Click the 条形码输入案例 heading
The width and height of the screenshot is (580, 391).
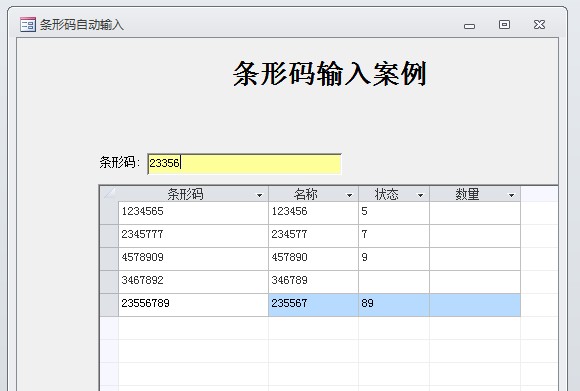[330, 74]
